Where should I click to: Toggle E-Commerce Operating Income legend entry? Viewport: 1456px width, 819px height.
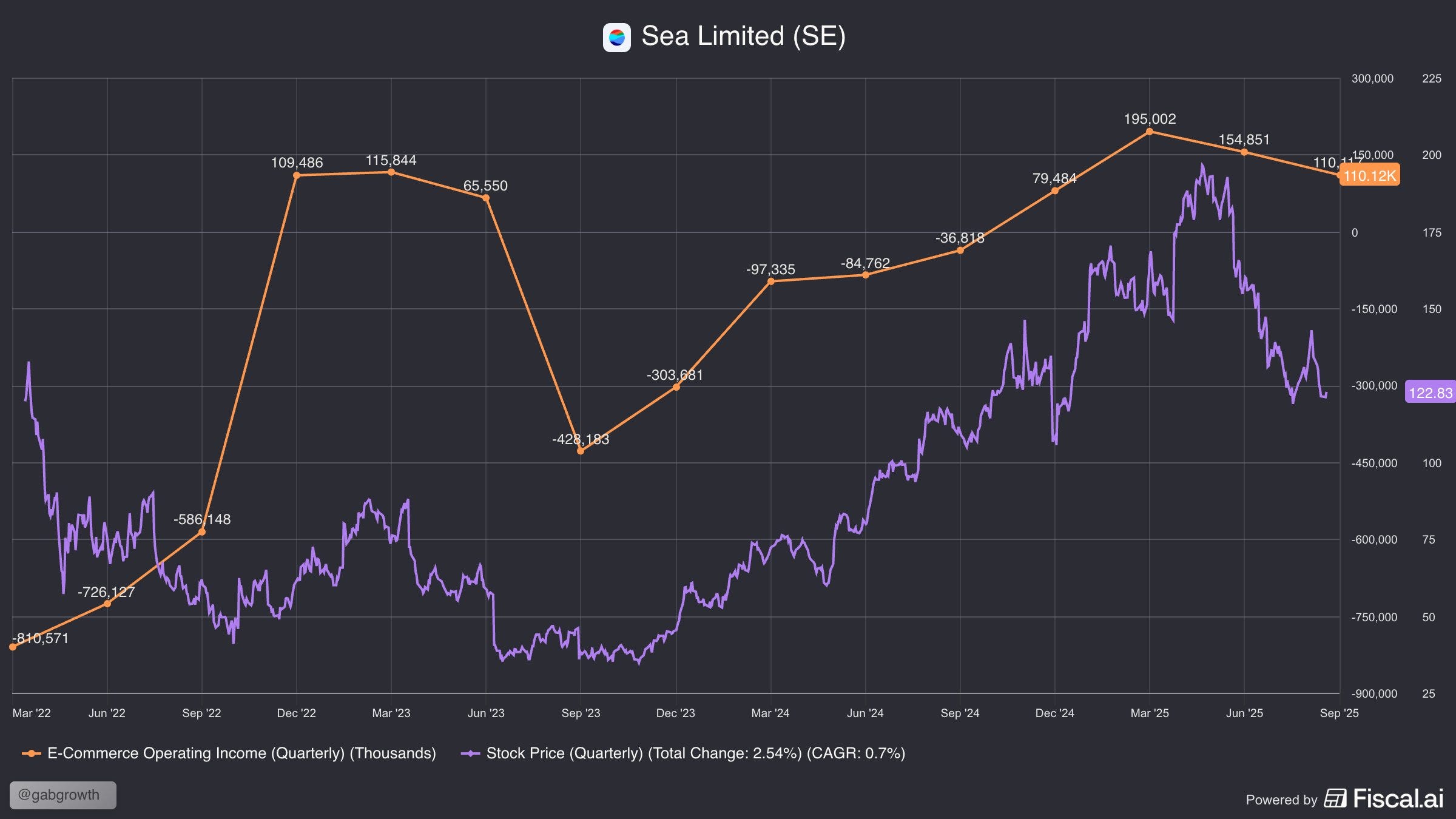coord(241,753)
